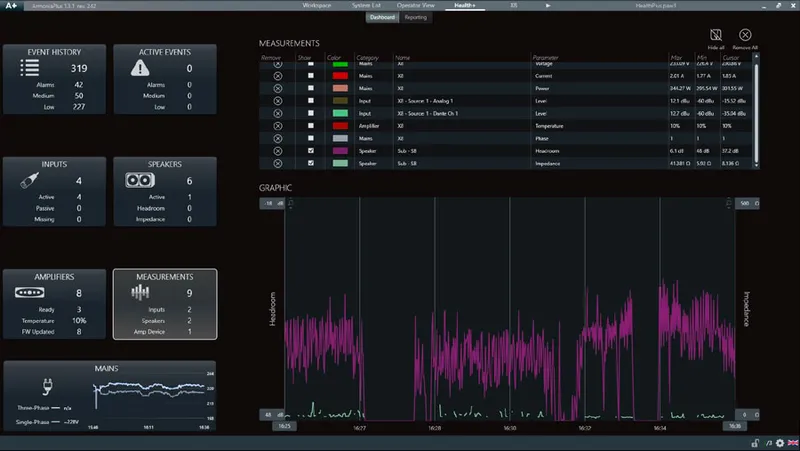Switch to the Workspace tab
Screen dimensions: 800x451
click(317, 6)
